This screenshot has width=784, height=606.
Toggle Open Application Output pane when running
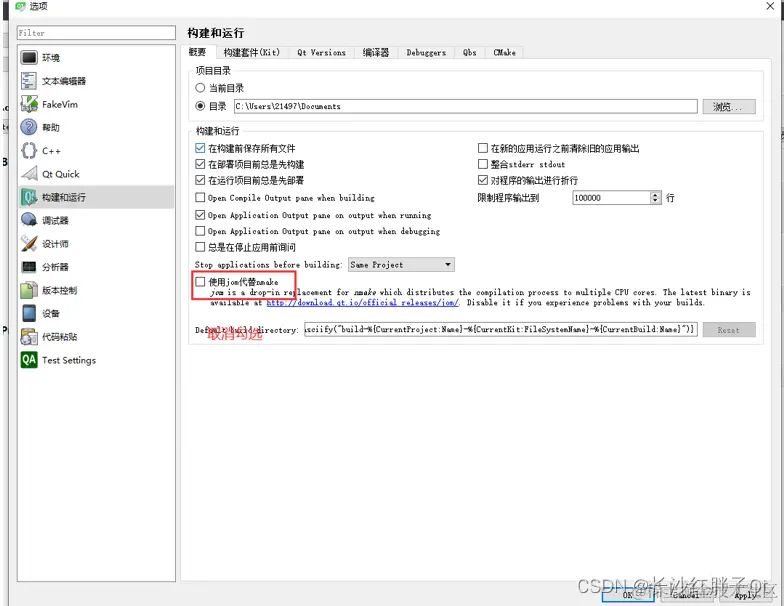tap(200, 215)
